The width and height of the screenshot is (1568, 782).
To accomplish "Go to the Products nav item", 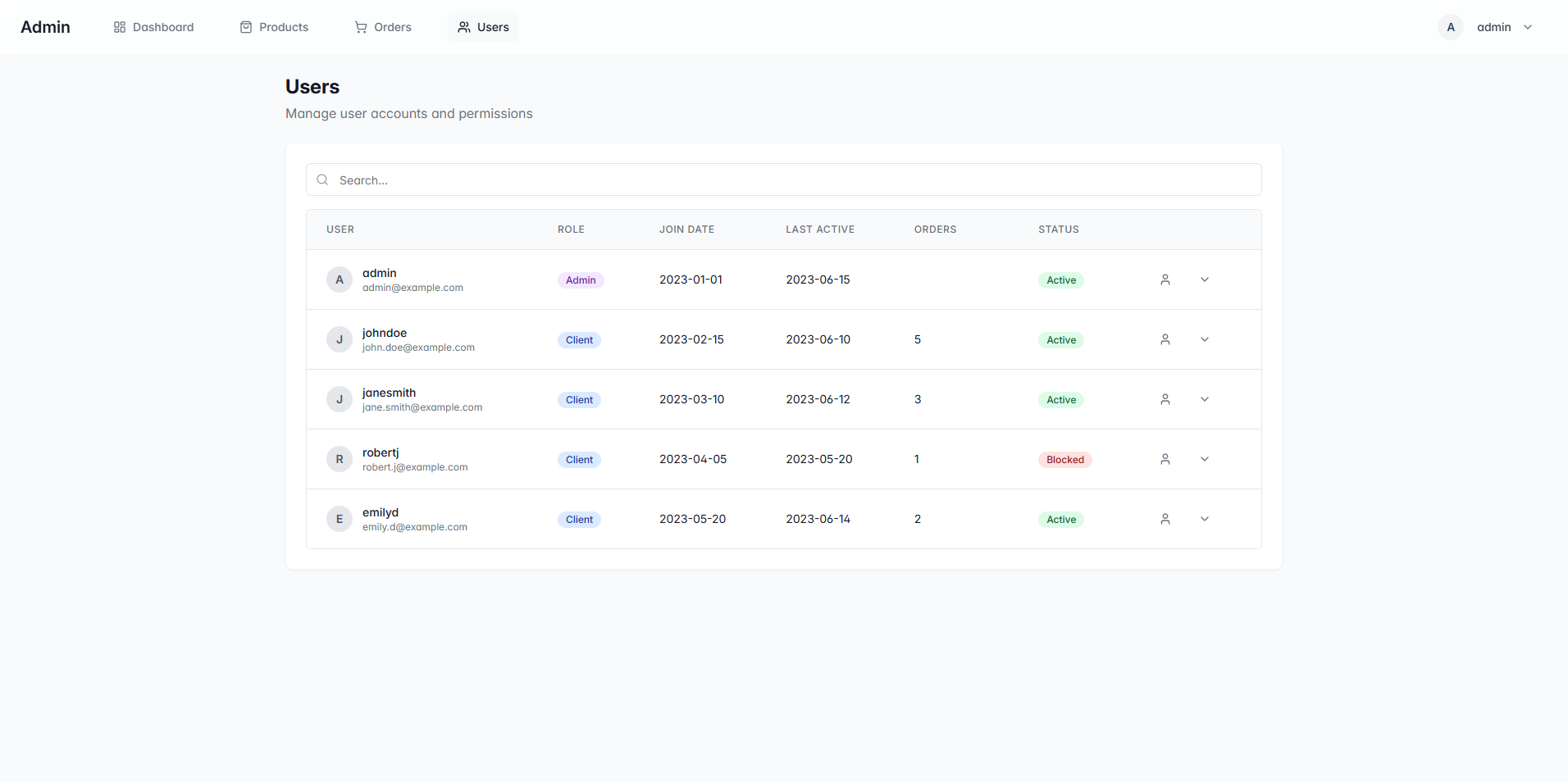I will tap(274, 27).
